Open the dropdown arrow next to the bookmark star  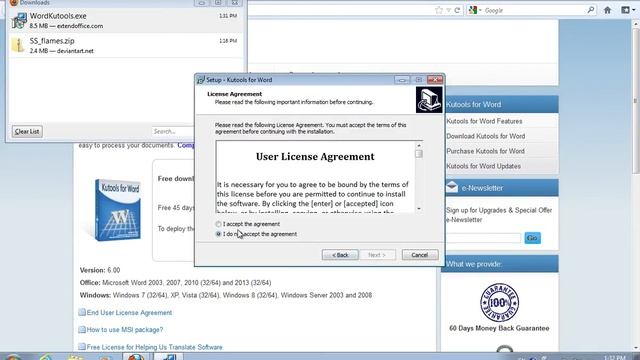click(x=448, y=10)
